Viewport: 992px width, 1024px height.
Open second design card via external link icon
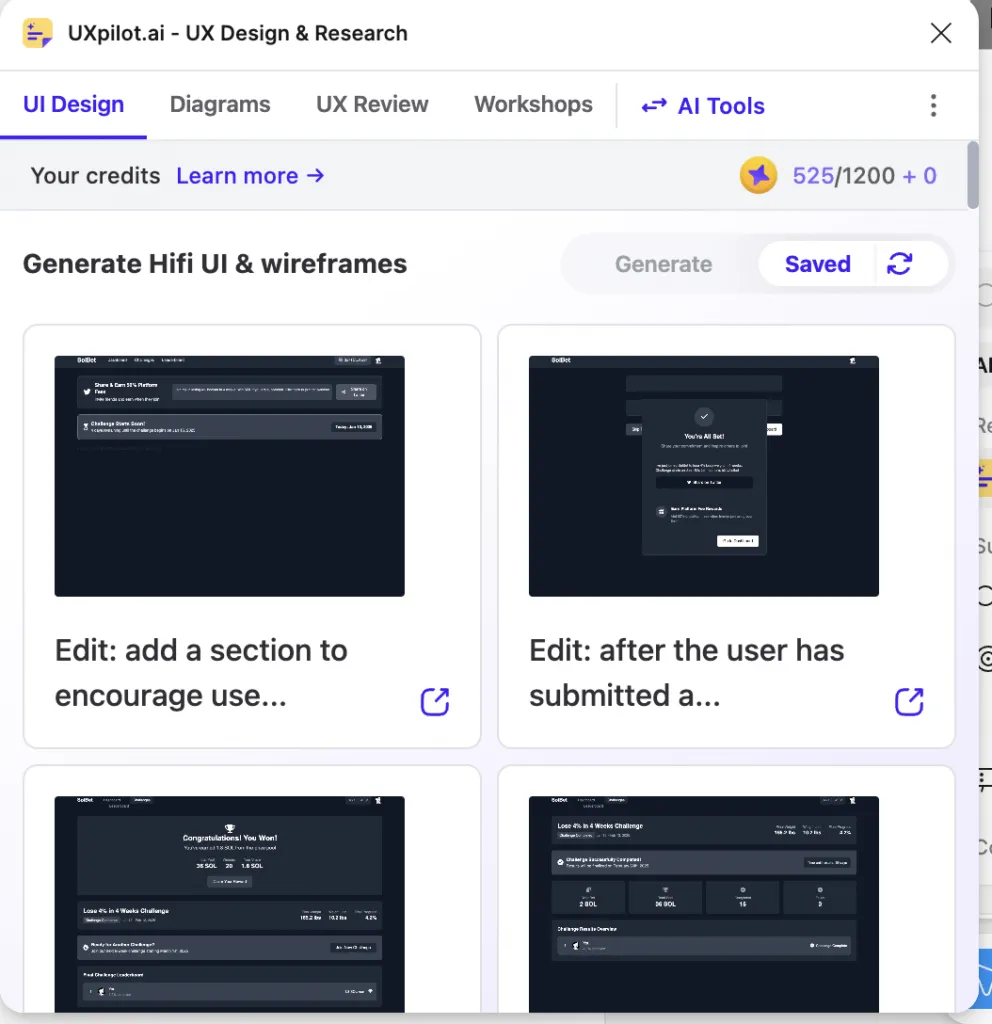coord(909,701)
